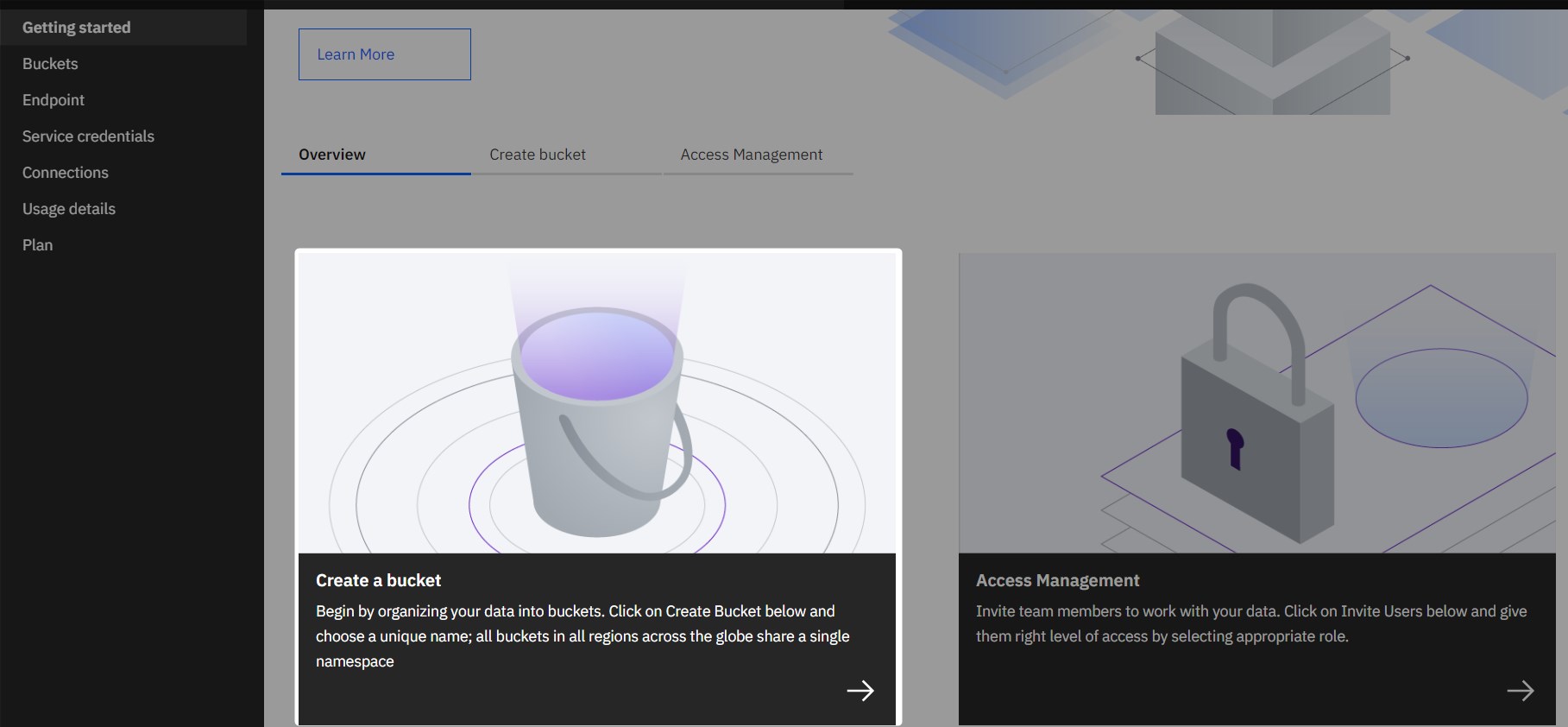Image resolution: width=1568 pixels, height=727 pixels.
Task: Select Service credentials in the sidebar
Action: pos(88,136)
